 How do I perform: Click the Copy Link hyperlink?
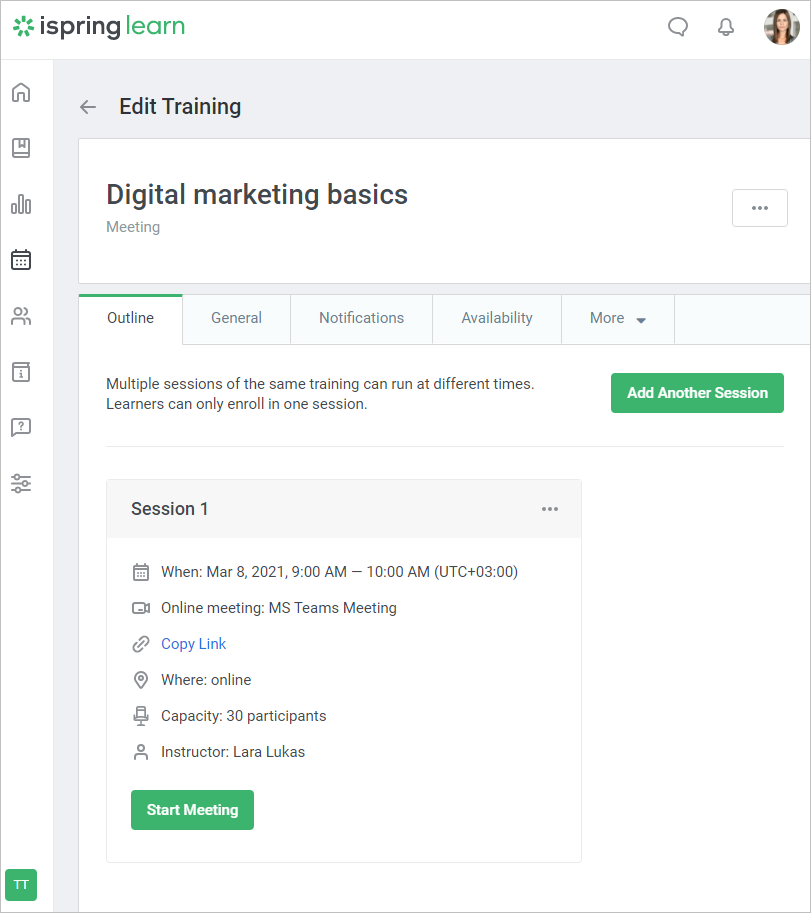[193, 644]
